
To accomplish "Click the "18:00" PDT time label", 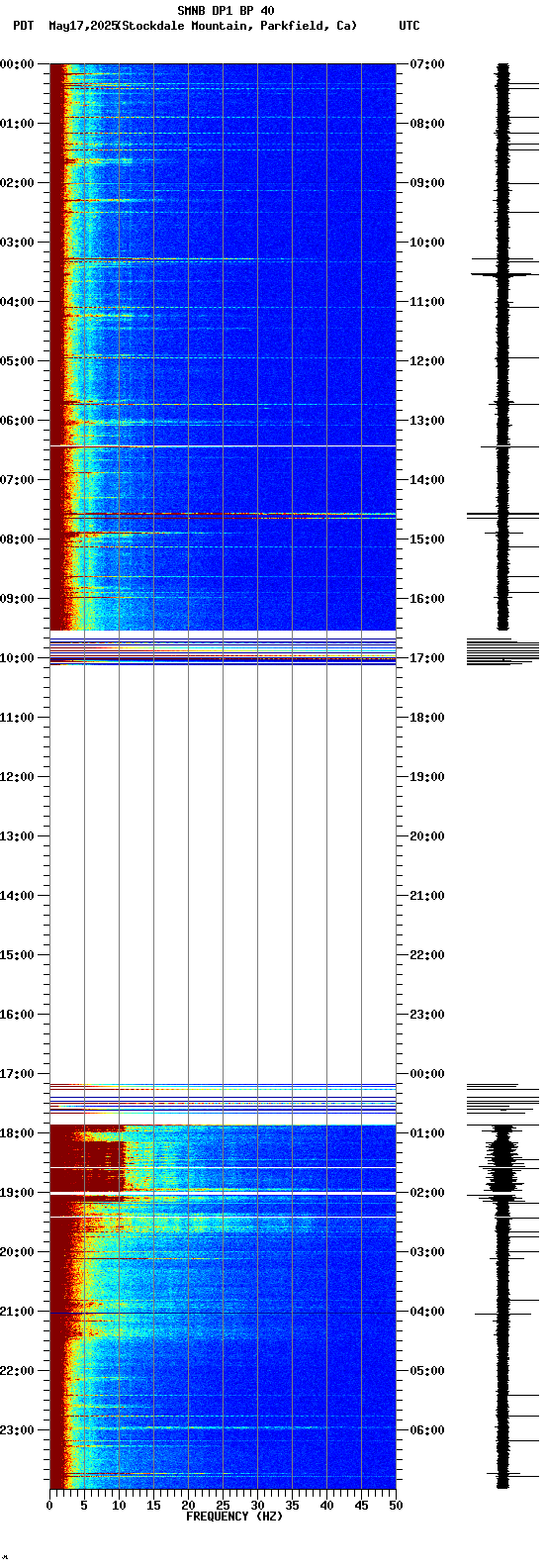I will 17,1133.
